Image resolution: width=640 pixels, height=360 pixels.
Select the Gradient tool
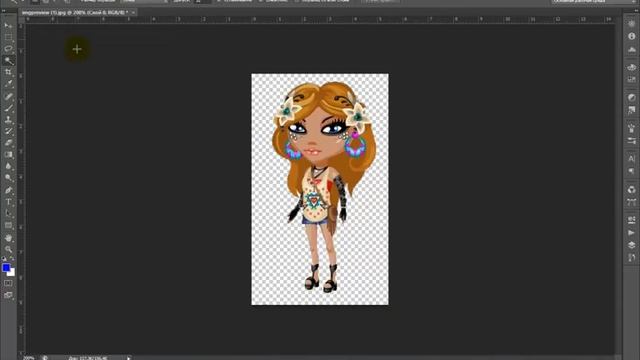point(8,155)
